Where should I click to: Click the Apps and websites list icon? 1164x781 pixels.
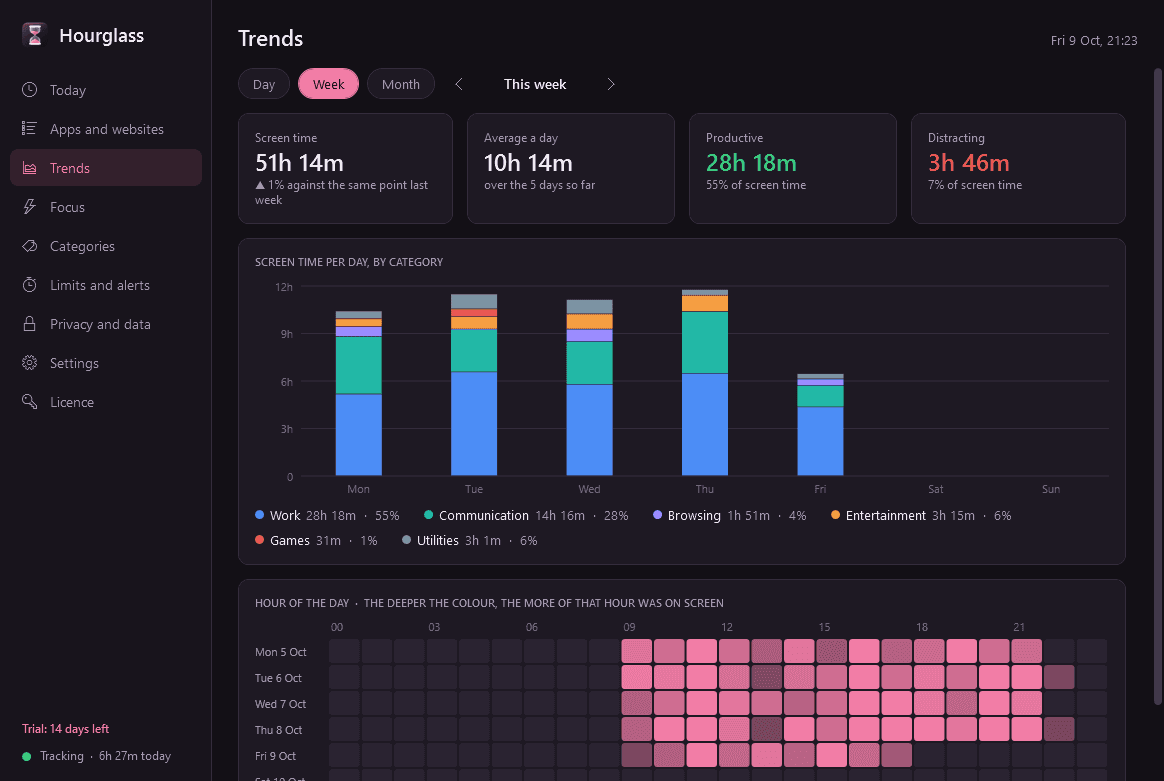pos(30,129)
